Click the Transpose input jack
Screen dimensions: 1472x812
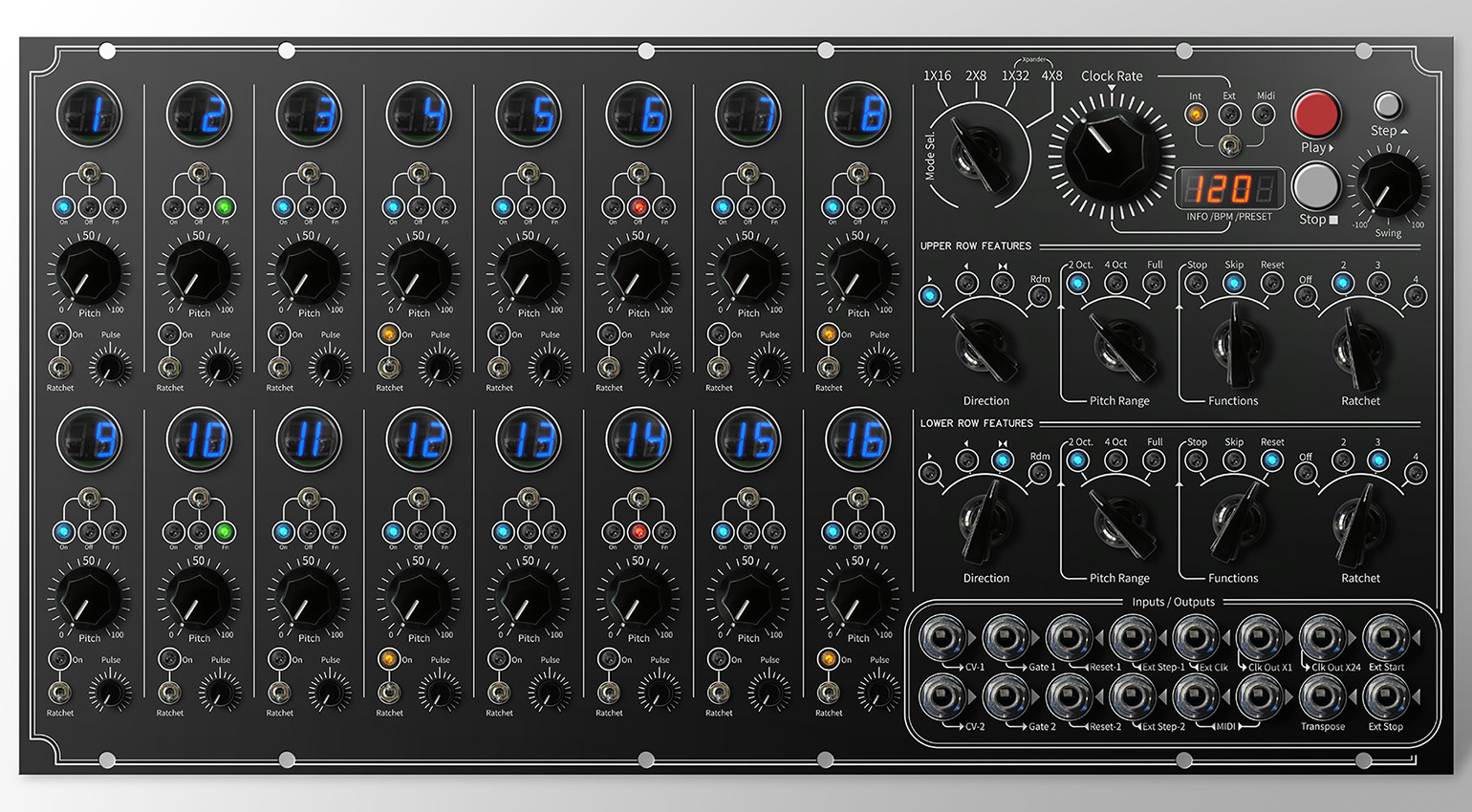coord(1323,697)
